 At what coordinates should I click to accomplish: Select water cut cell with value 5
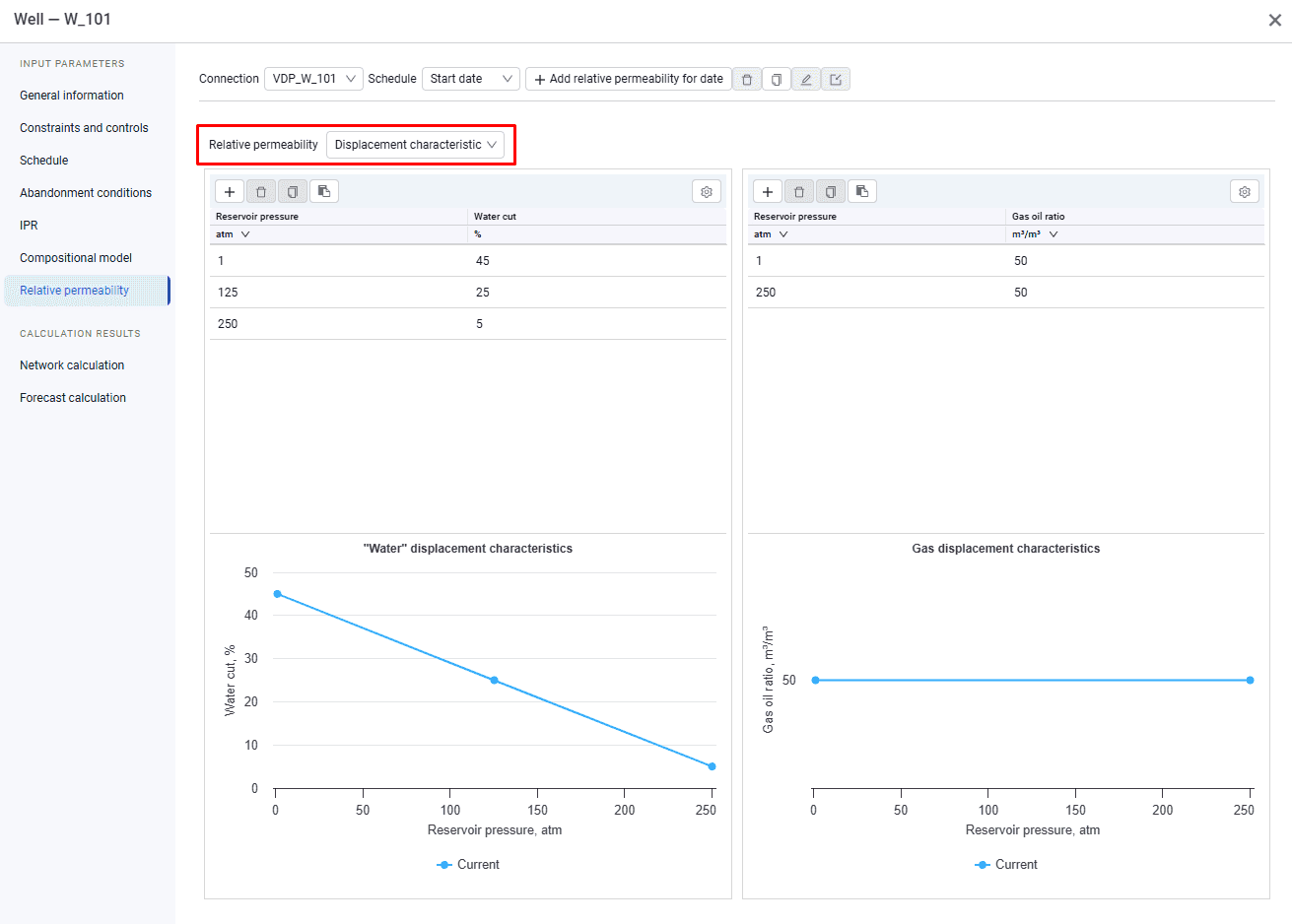point(597,324)
